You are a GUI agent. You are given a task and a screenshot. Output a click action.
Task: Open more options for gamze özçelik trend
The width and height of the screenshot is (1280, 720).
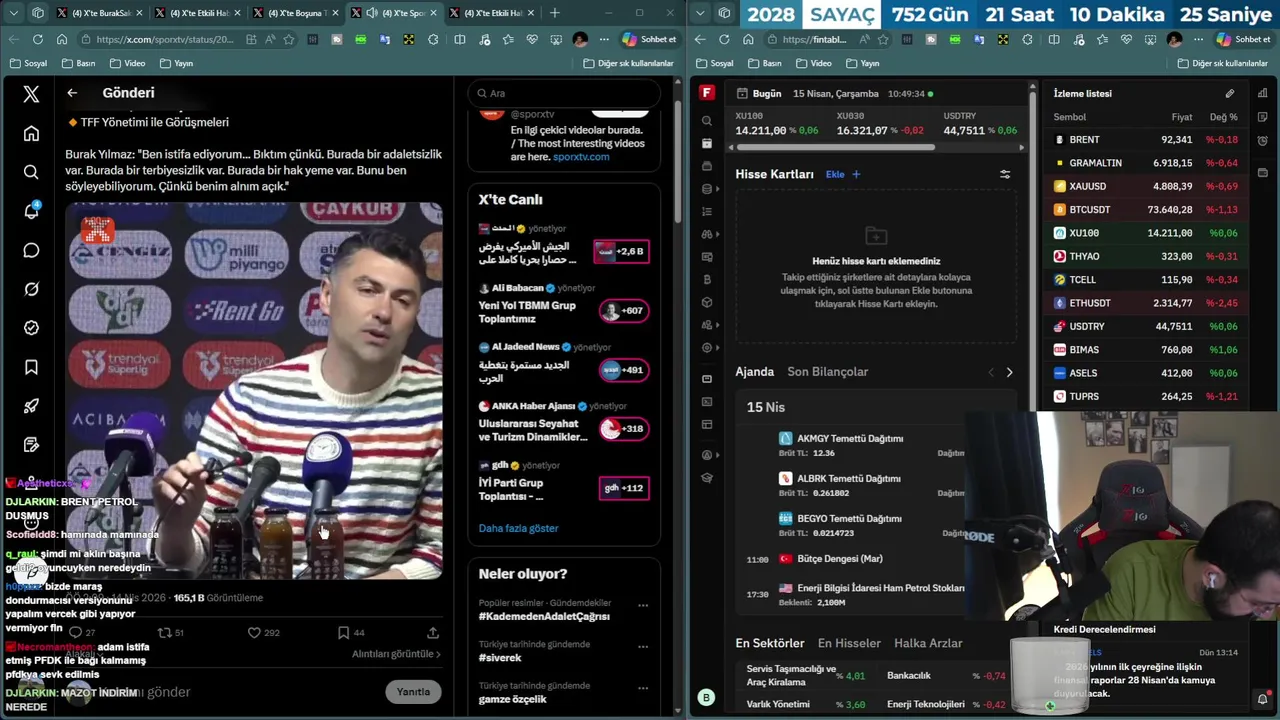pos(643,688)
